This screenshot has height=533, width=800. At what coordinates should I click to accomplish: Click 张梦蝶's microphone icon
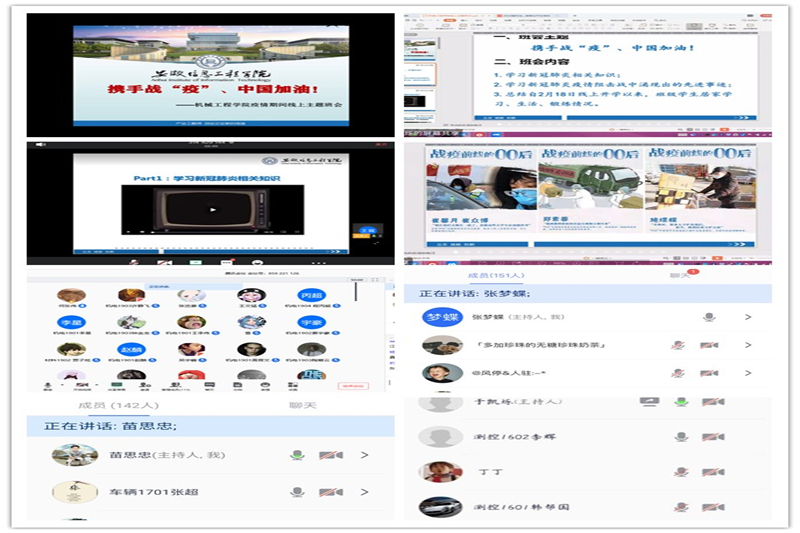(709, 317)
